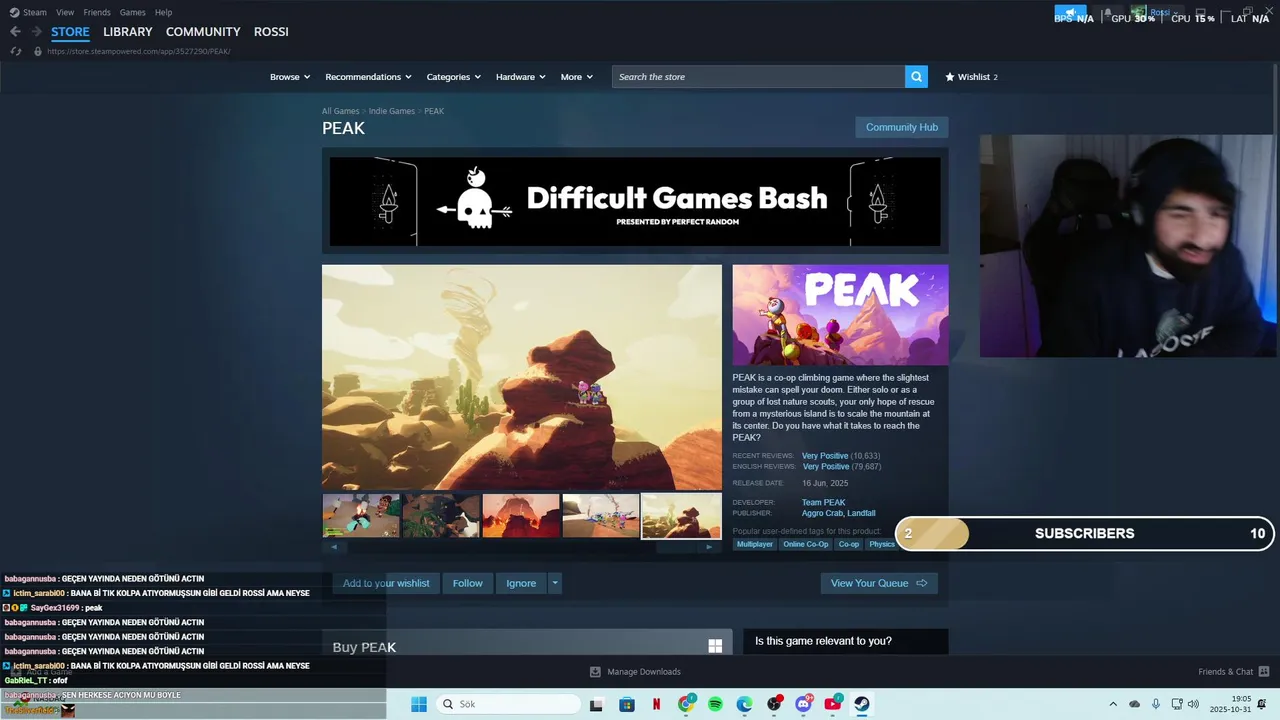Open English reviews Very Positive link

click(x=826, y=467)
